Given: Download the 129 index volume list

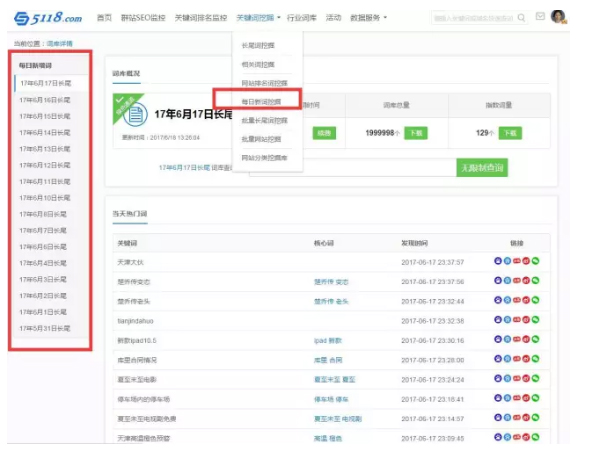Looking at the screenshot, I should coord(509,133).
